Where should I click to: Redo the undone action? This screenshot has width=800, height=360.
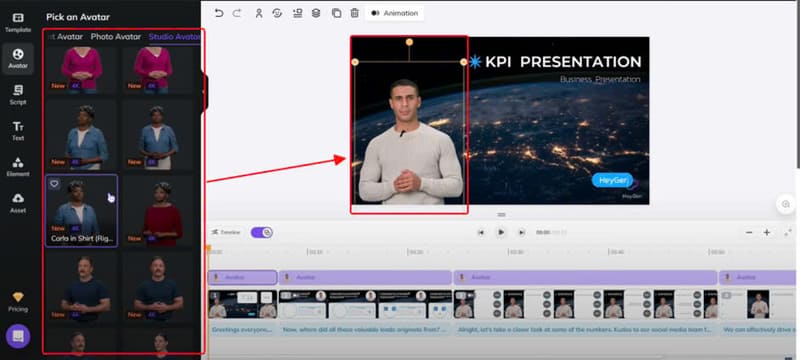[x=237, y=13]
